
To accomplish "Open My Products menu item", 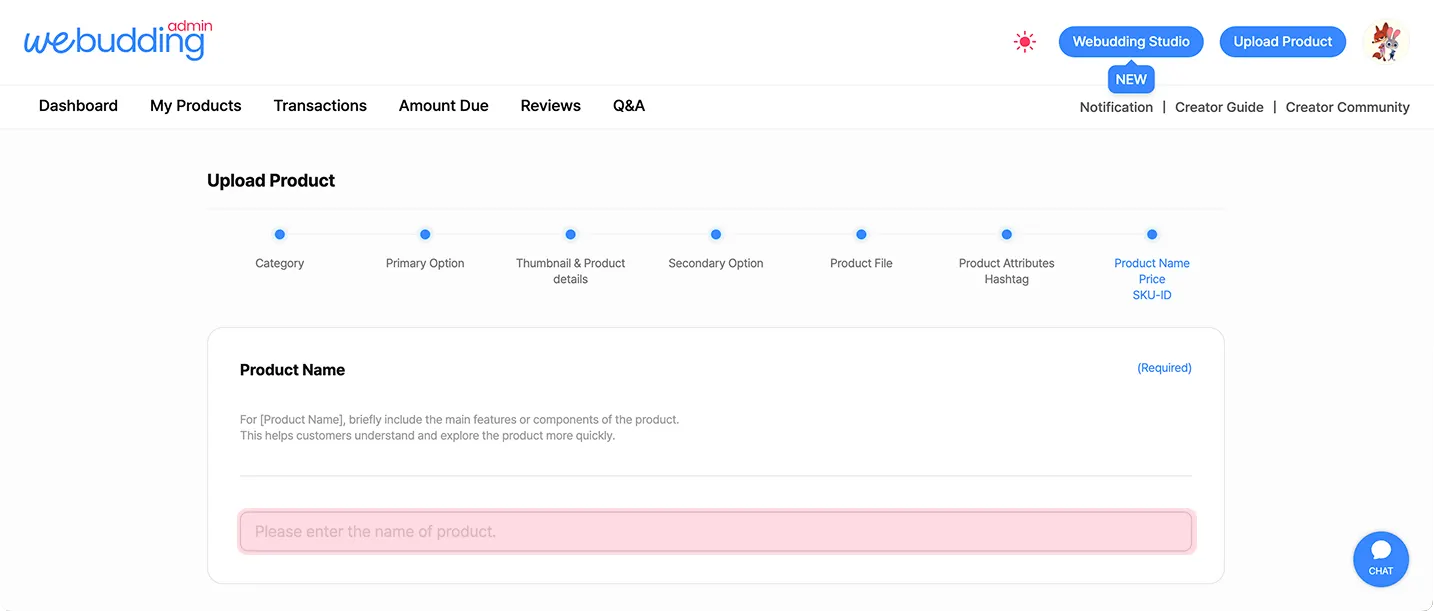I will tap(196, 106).
